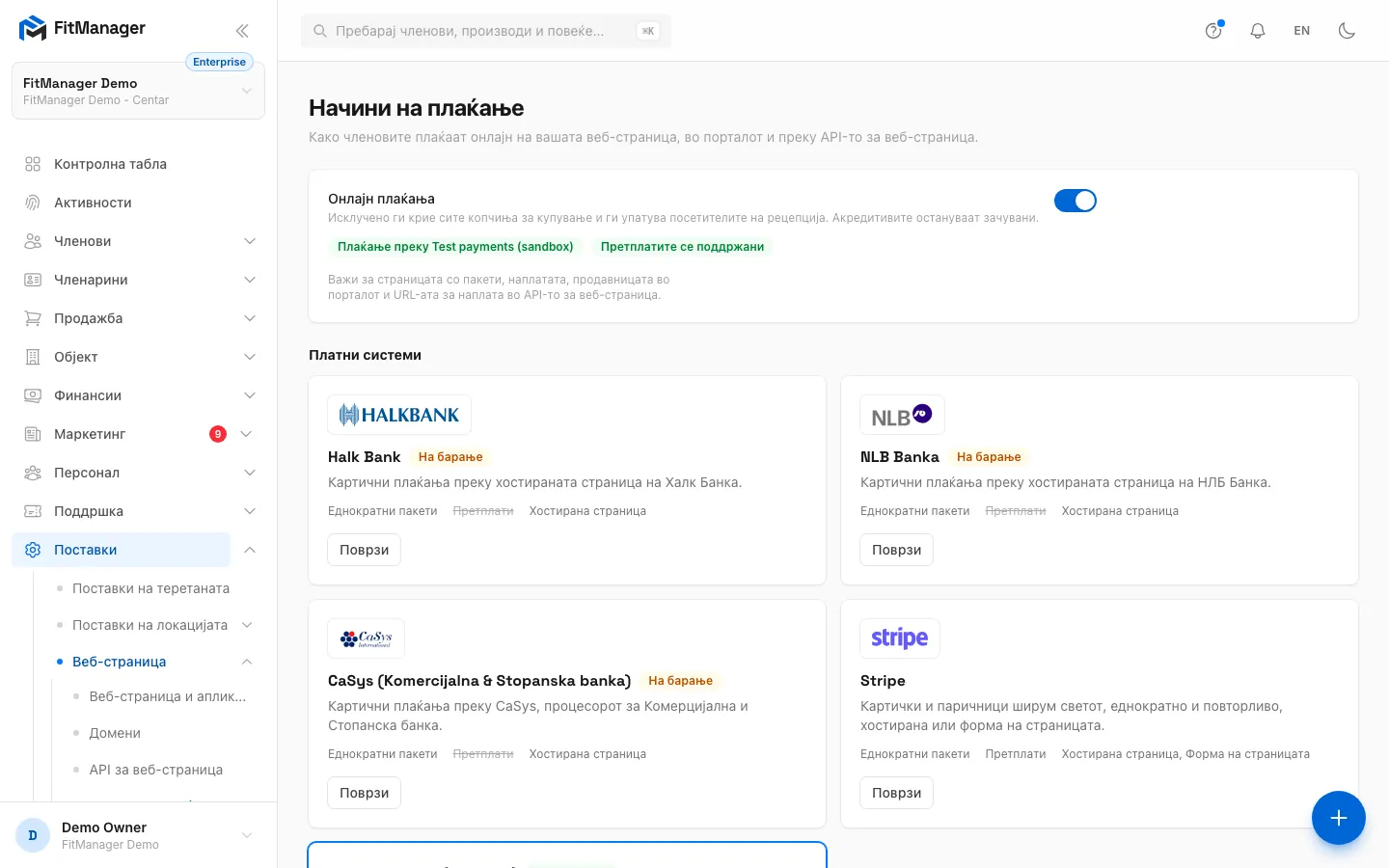The height and width of the screenshot is (868, 1389).
Task: Click the blue plus floating button
Action: click(x=1338, y=818)
